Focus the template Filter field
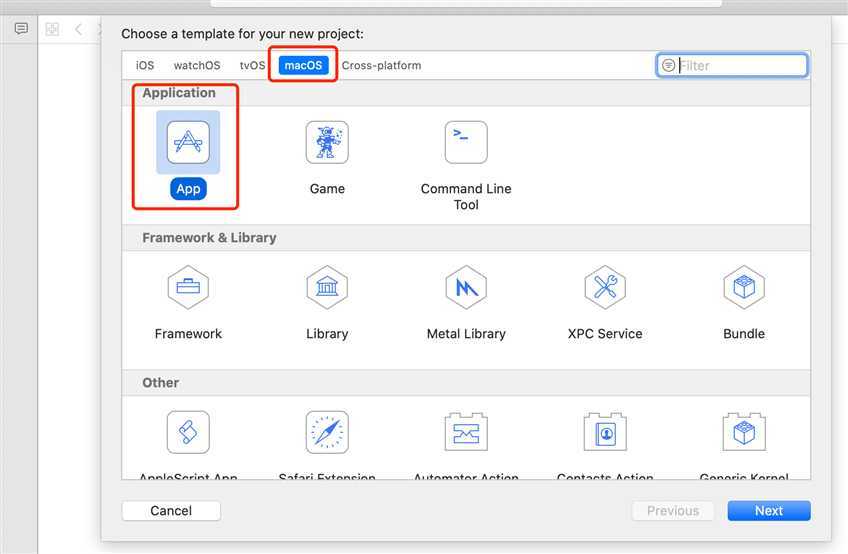The height and width of the screenshot is (554, 848). pyautogui.click(x=740, y=66)
